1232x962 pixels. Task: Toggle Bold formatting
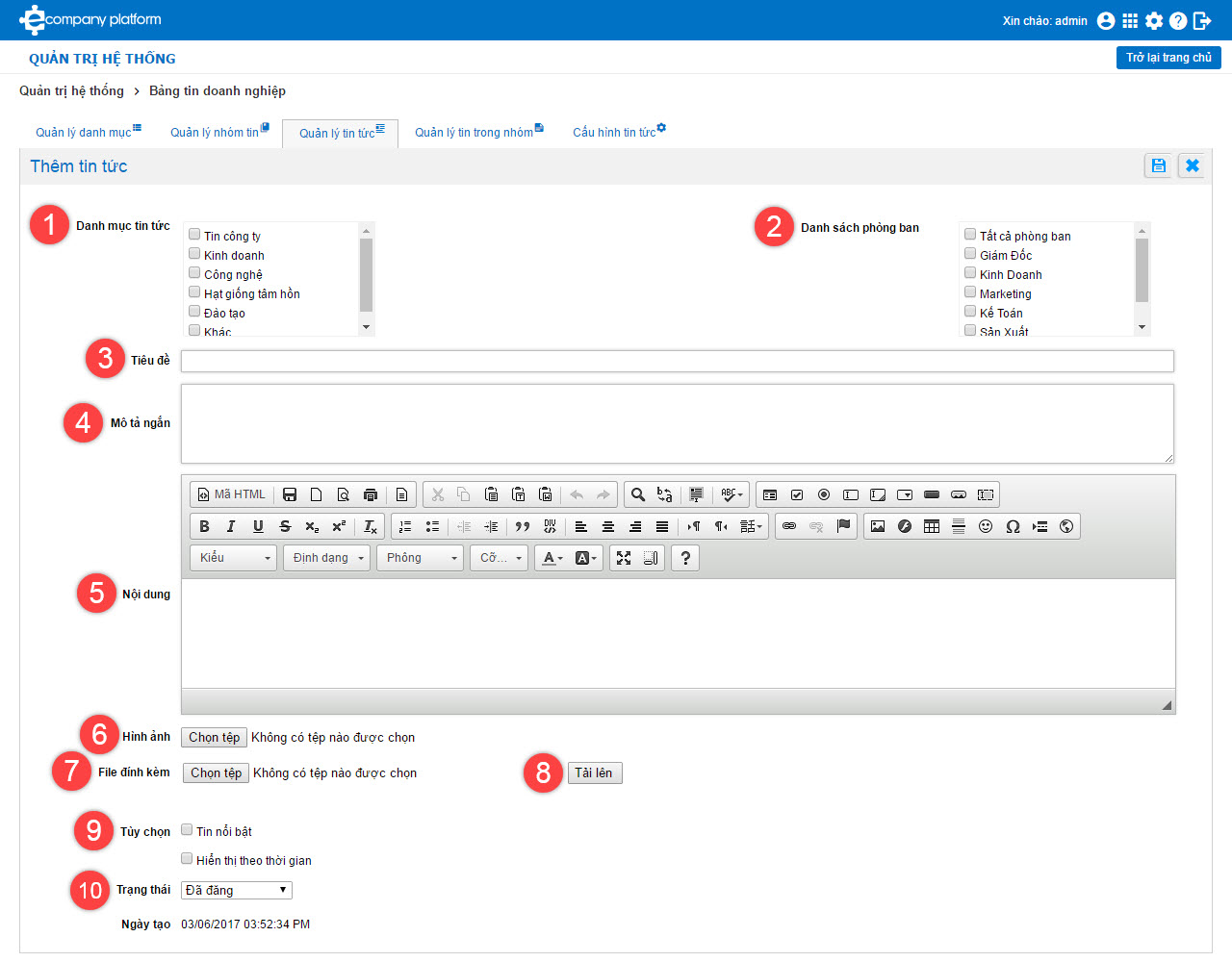tap(204, 526)
